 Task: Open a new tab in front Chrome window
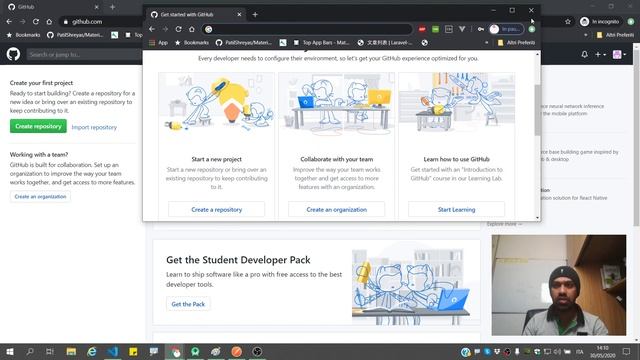tap(255, 15)
